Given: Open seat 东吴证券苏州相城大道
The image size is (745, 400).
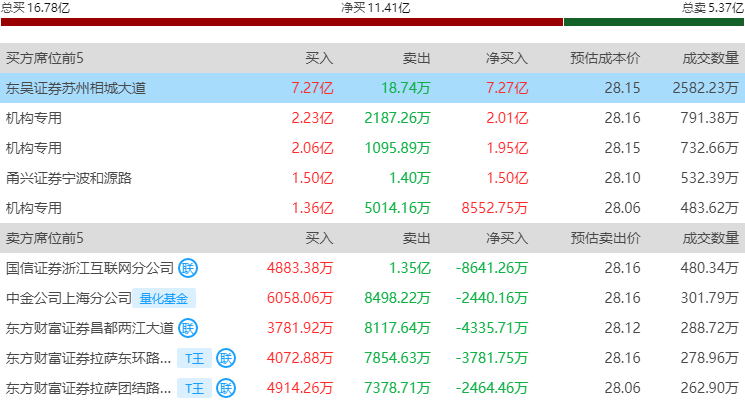Looking at the screenshot, I should [76, 88].
